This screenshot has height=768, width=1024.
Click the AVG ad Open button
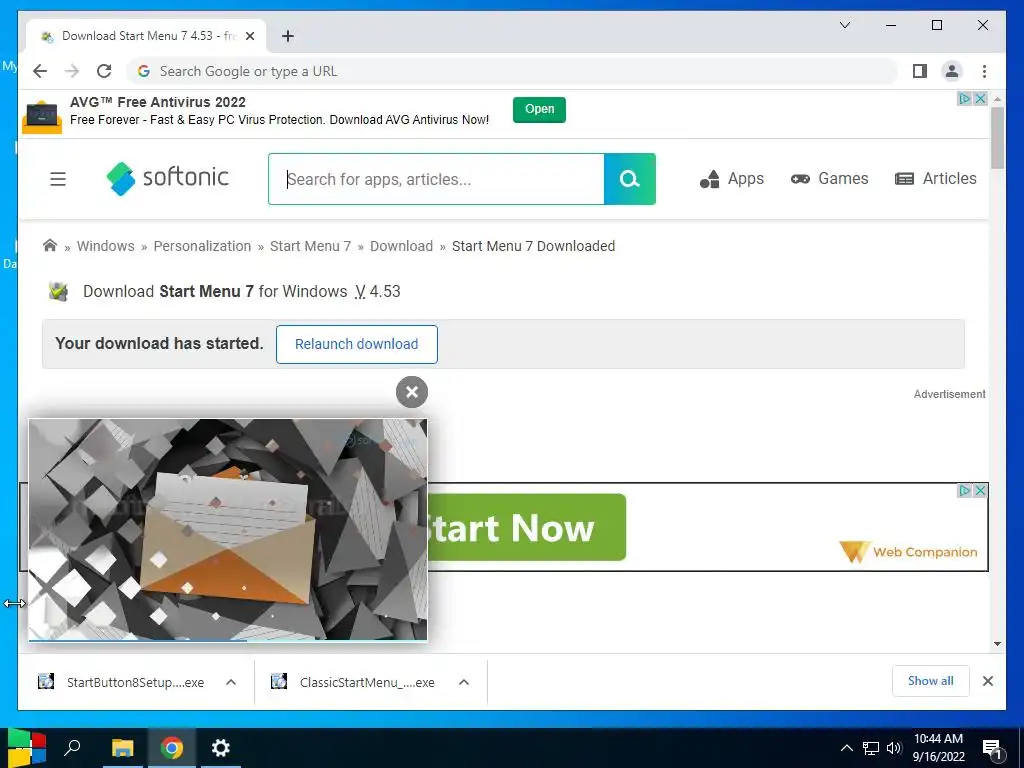coord(539,109)
